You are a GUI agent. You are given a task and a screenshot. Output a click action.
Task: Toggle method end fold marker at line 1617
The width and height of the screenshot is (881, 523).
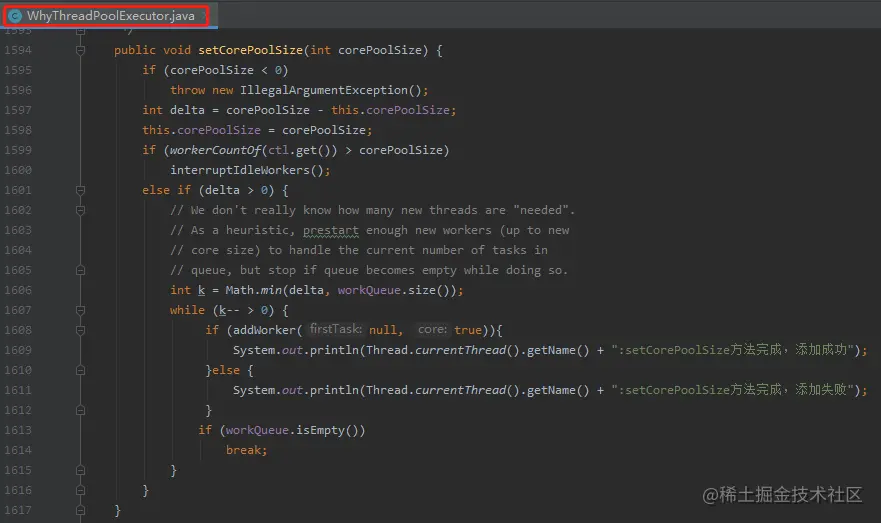coord(80,510)
